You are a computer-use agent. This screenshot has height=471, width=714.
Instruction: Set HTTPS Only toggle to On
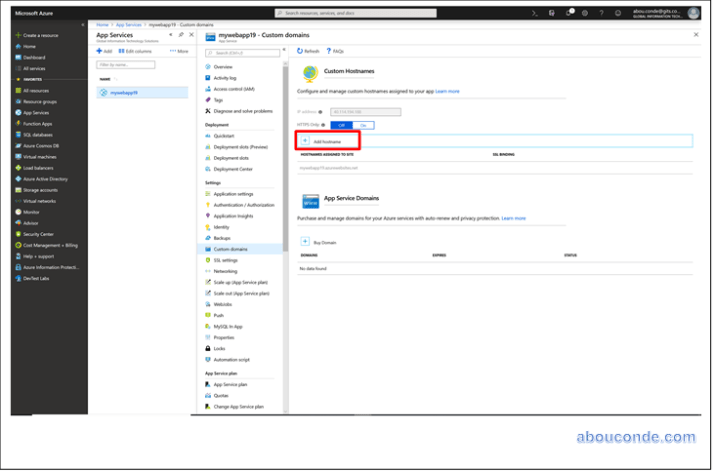coord(363,125)
